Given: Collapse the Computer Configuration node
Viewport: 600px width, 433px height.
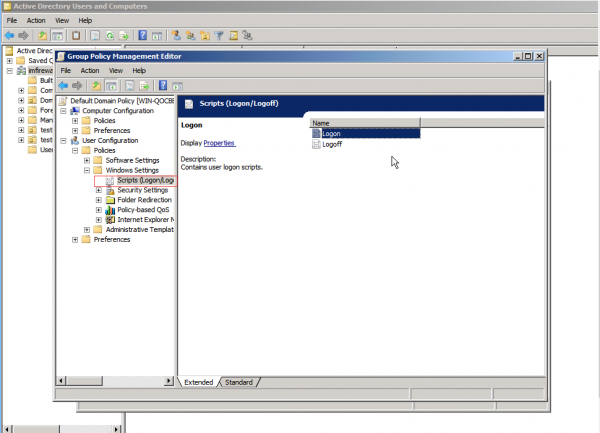Looking at the screenshot, I should (63, 111).
